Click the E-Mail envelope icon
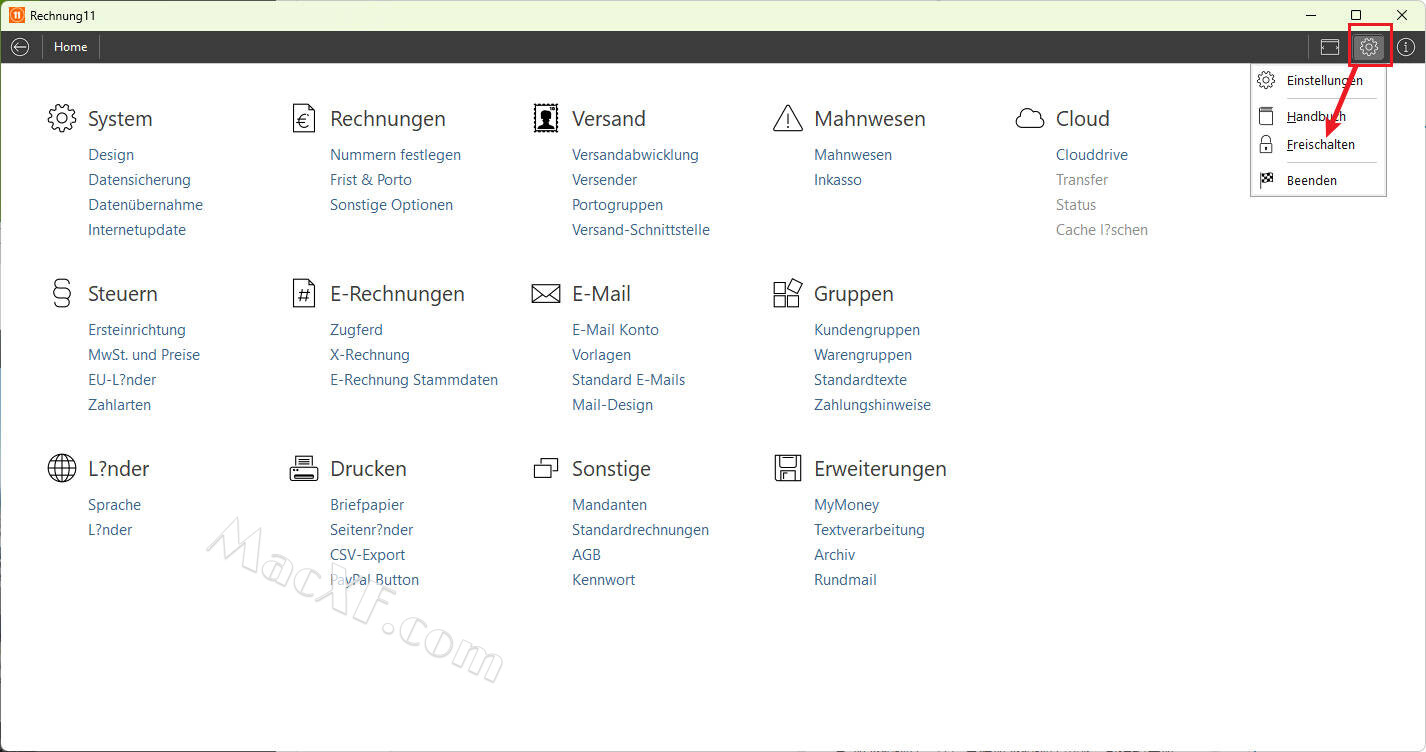The image size is (1426, 752). pyautogui.click(x=546, y=293)
